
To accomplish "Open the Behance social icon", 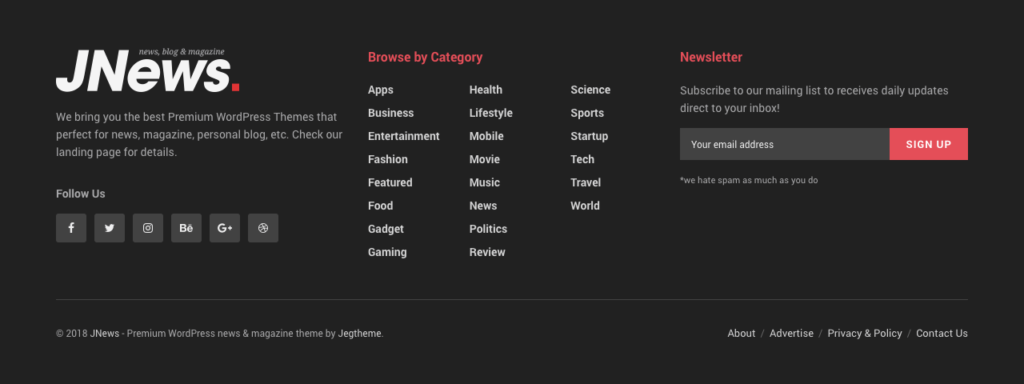I will 186,228.
